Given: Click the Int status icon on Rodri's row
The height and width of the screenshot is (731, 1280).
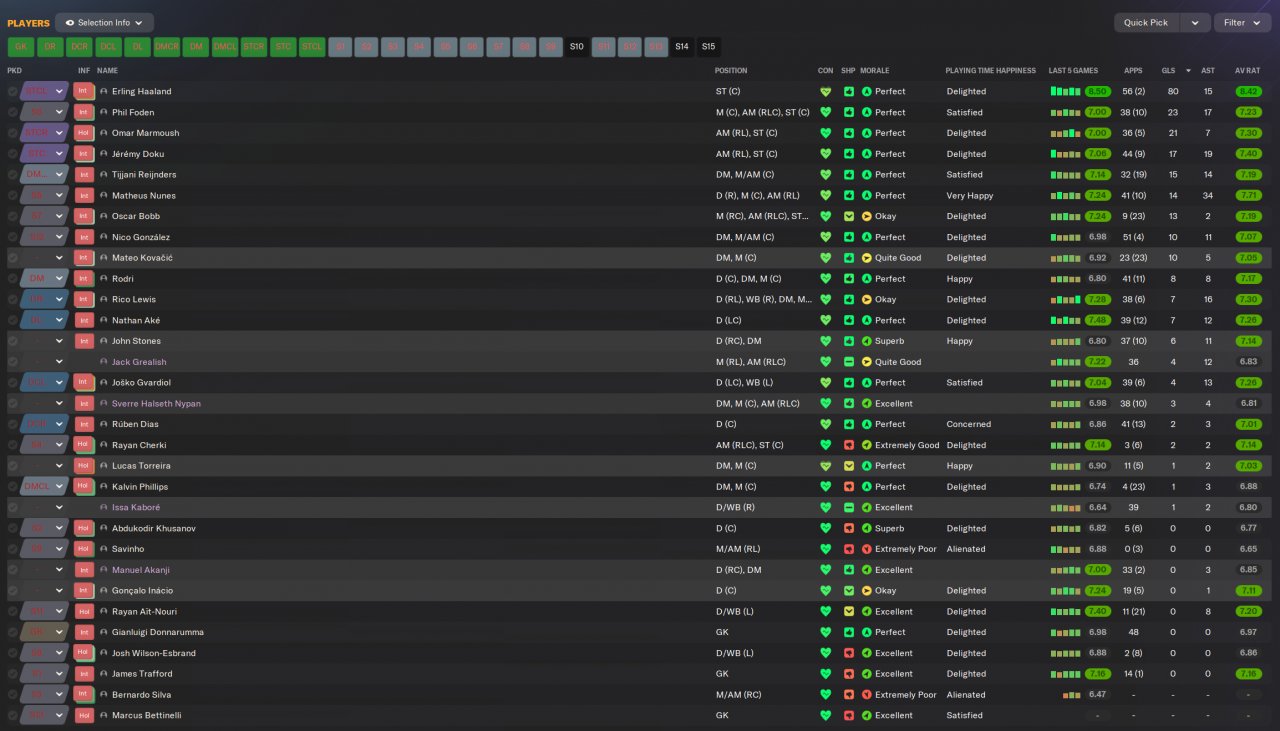Looking at the screenshot, I should pyautogui.click(x=84, y=279).
